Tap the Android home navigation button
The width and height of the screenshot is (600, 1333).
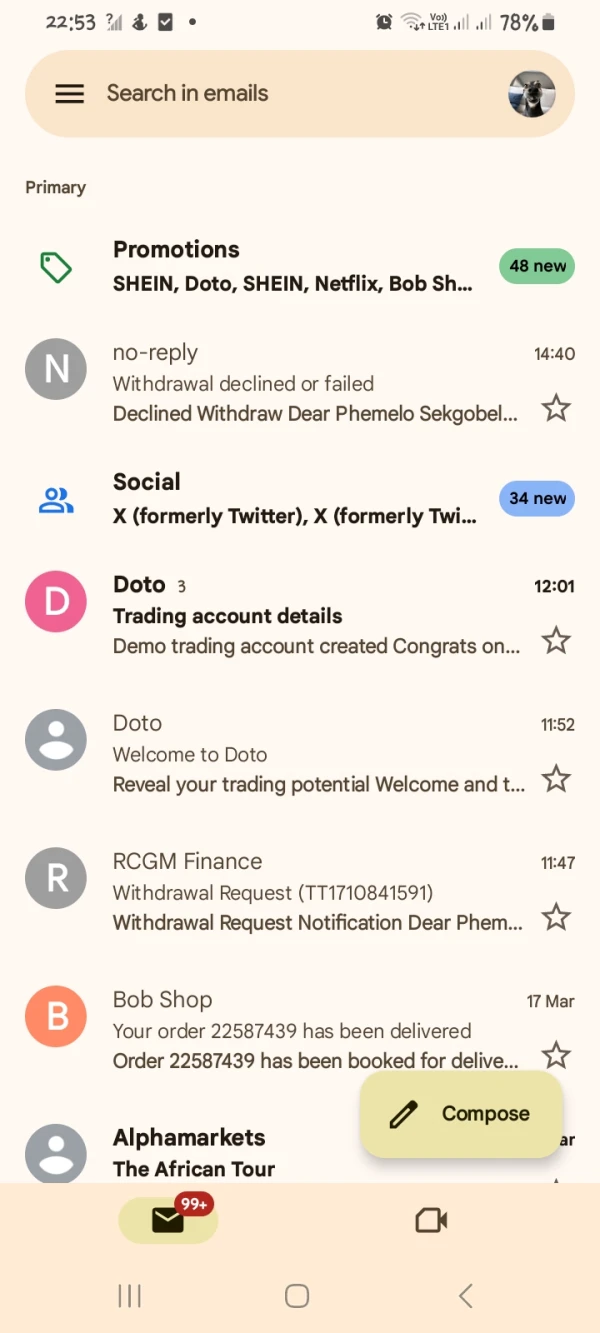[x=297, y=1297]
